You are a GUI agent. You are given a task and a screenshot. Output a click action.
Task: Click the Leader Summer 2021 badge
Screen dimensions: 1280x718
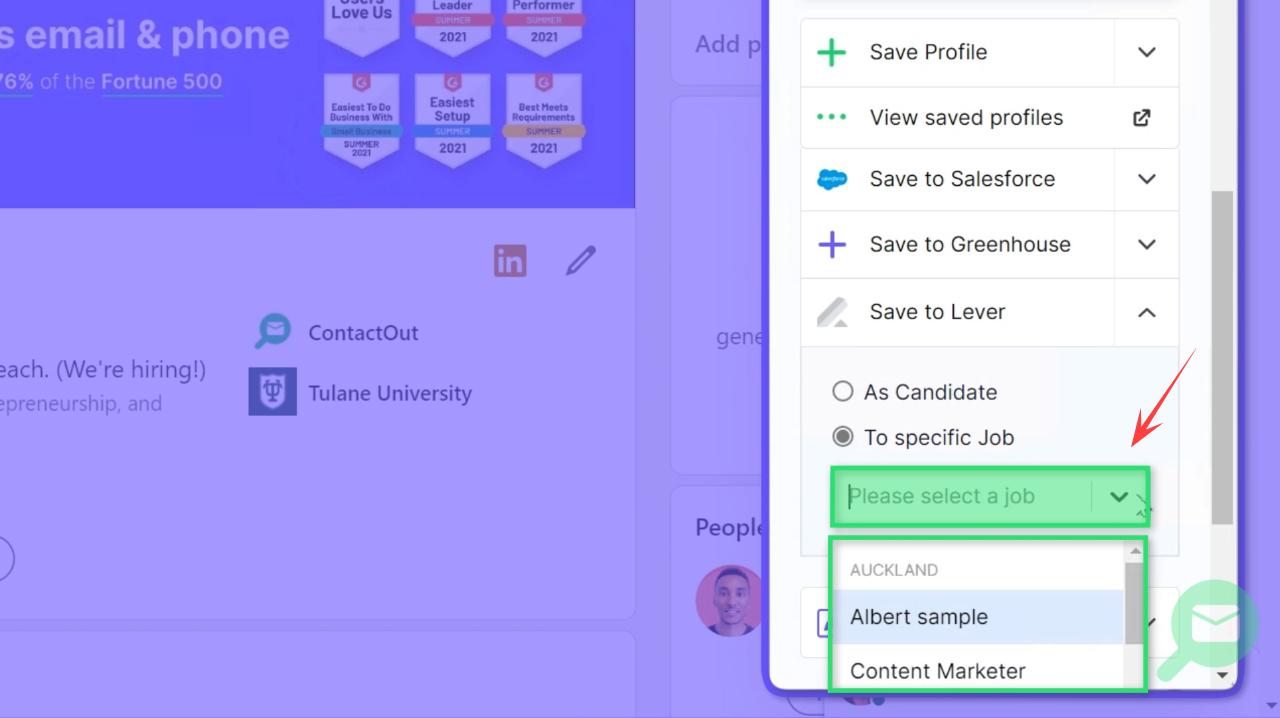point(452,28)
